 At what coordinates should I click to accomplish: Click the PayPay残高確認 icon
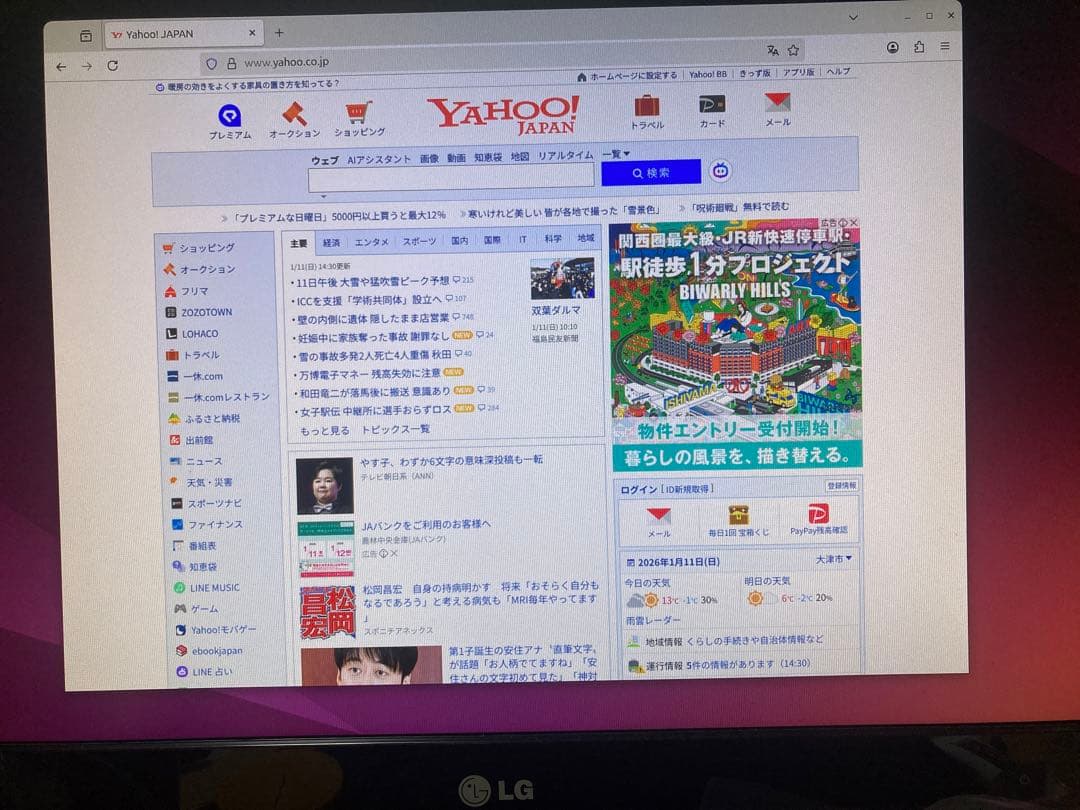tap(818, 515)
